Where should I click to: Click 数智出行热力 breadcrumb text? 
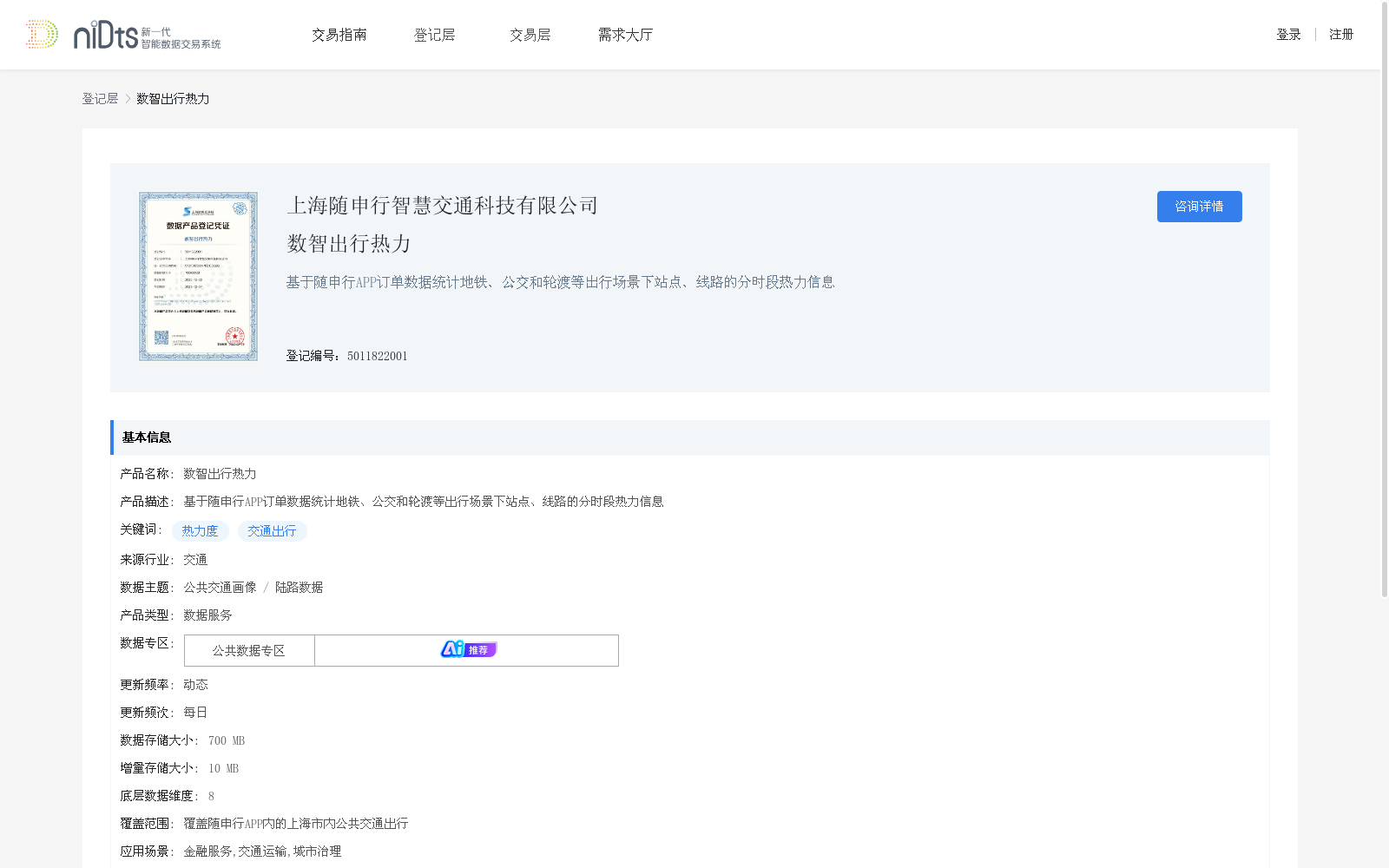point(173,99)
